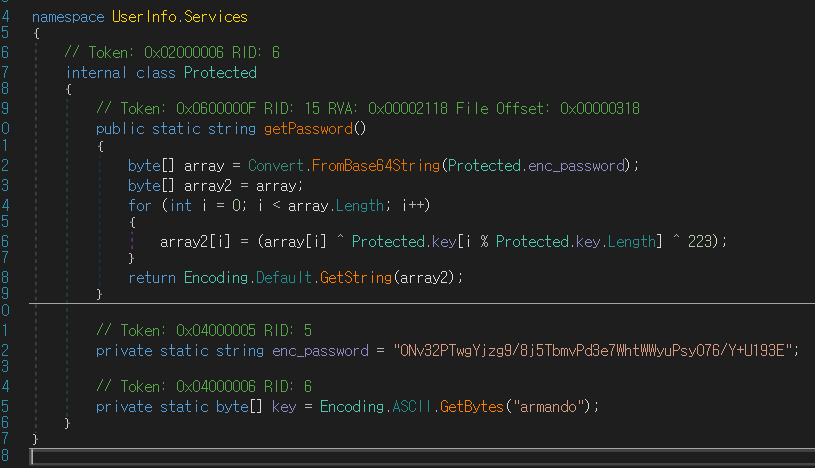Select the Token 0x04000006 RID: 6 comment
815x468 pixels.
[x=204, y=386]
